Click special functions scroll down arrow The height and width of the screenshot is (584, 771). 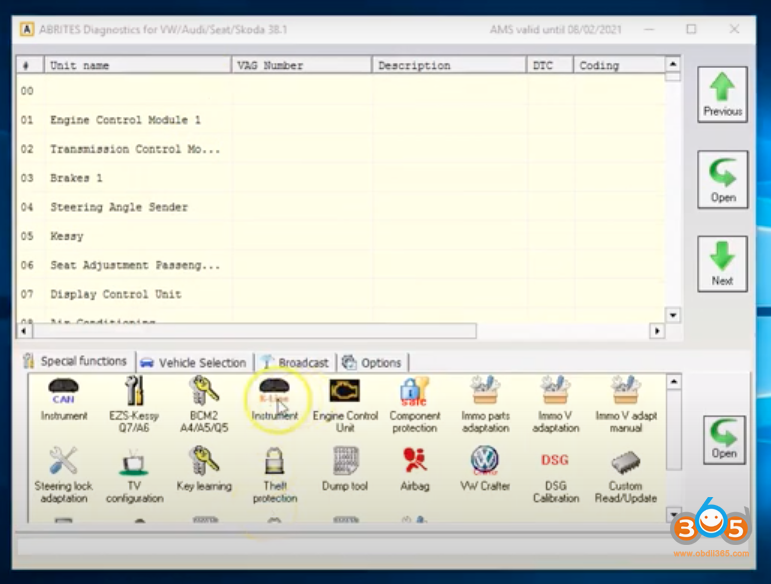(x=674, y=514)
